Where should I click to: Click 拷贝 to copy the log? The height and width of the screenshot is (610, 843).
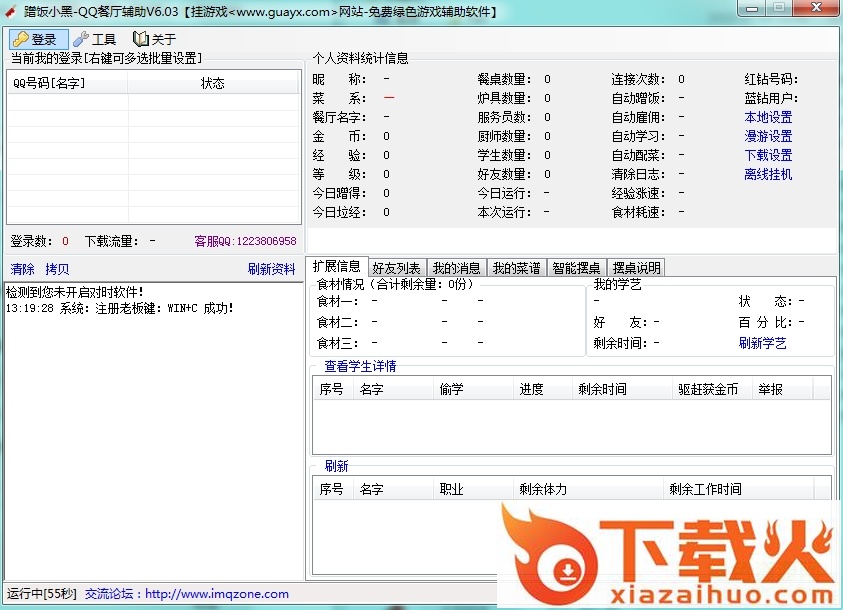58,269
